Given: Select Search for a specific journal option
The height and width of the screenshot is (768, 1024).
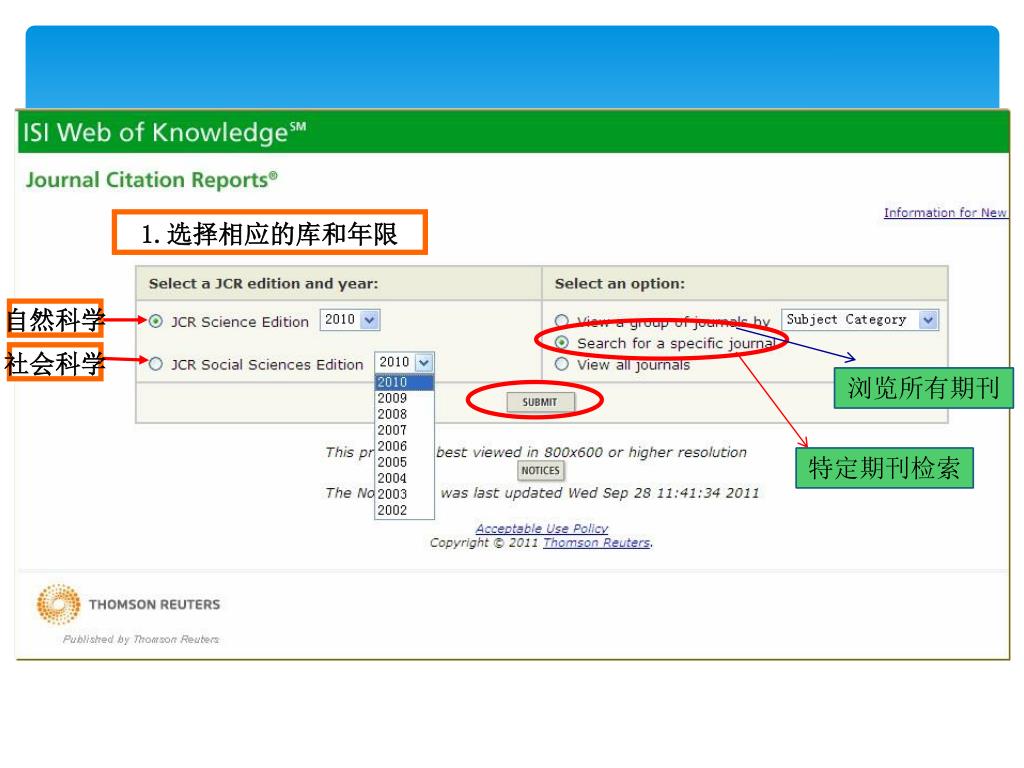Looking at the screenshot, I should point(562,342).
